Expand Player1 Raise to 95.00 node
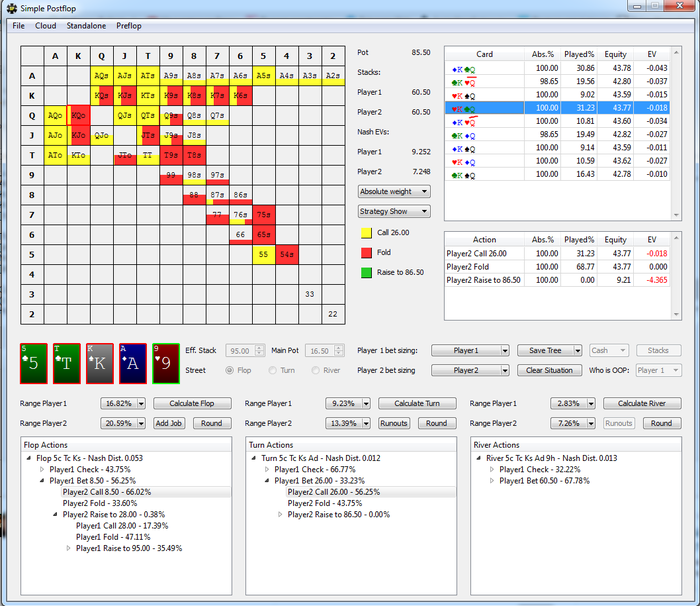700x606 pixels. click(68, 548)
